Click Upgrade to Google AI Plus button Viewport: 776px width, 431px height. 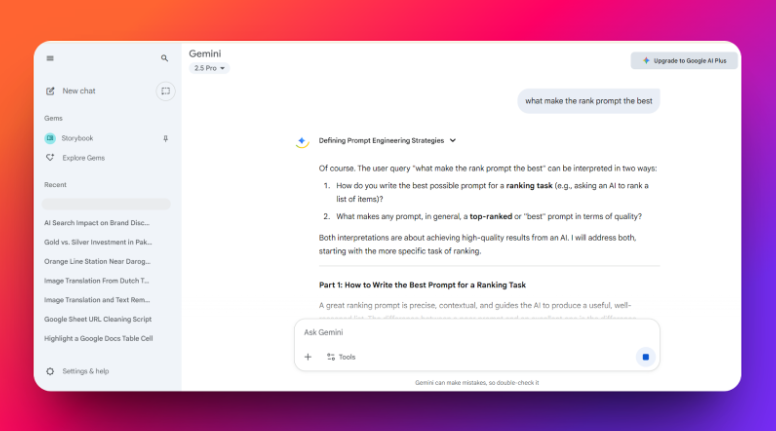tap(685, 61)
